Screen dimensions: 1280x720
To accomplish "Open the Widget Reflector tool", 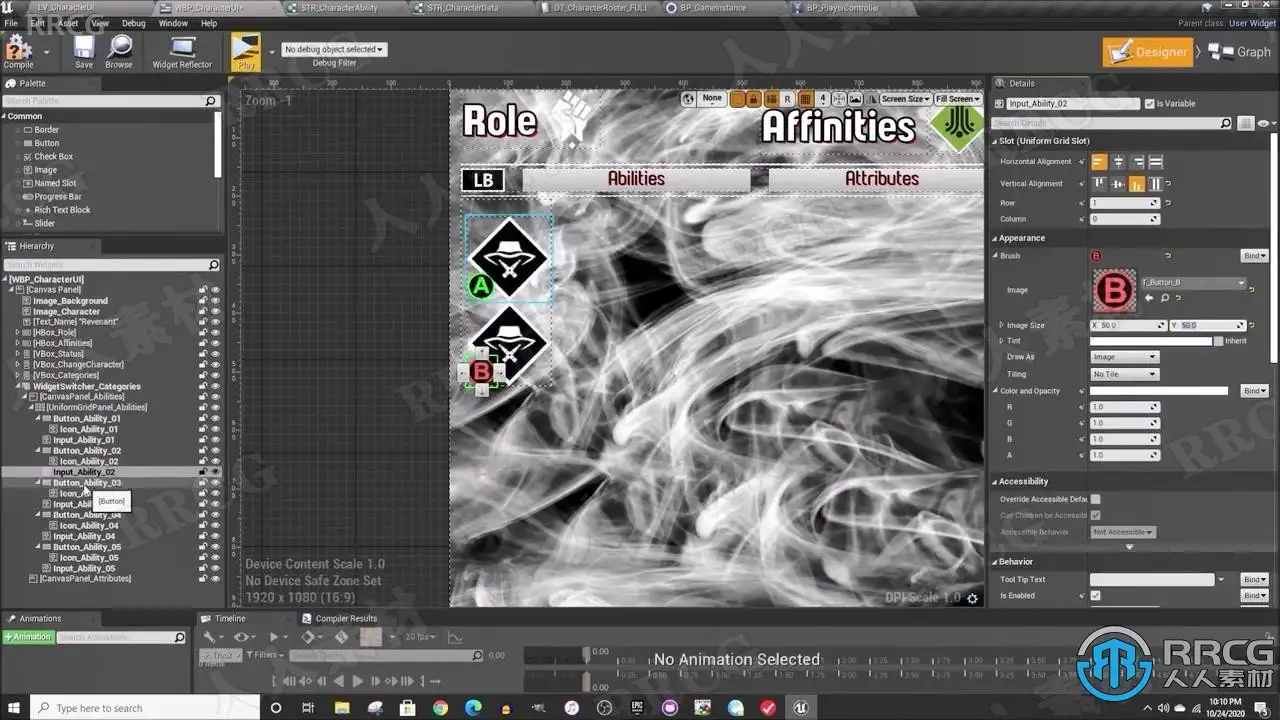I will [182, 49].
